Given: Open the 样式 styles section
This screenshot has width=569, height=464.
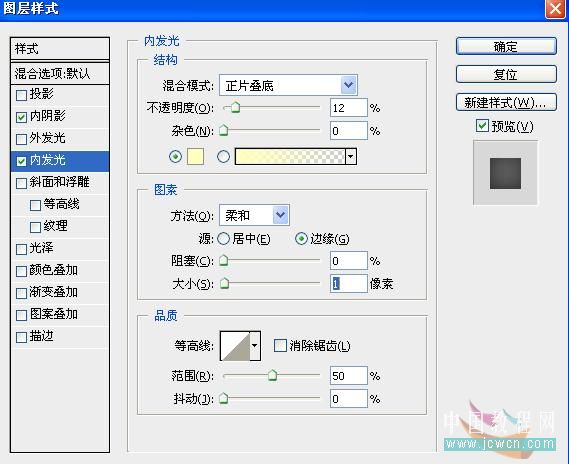Looking at the screenshot, I should point(60,49).
